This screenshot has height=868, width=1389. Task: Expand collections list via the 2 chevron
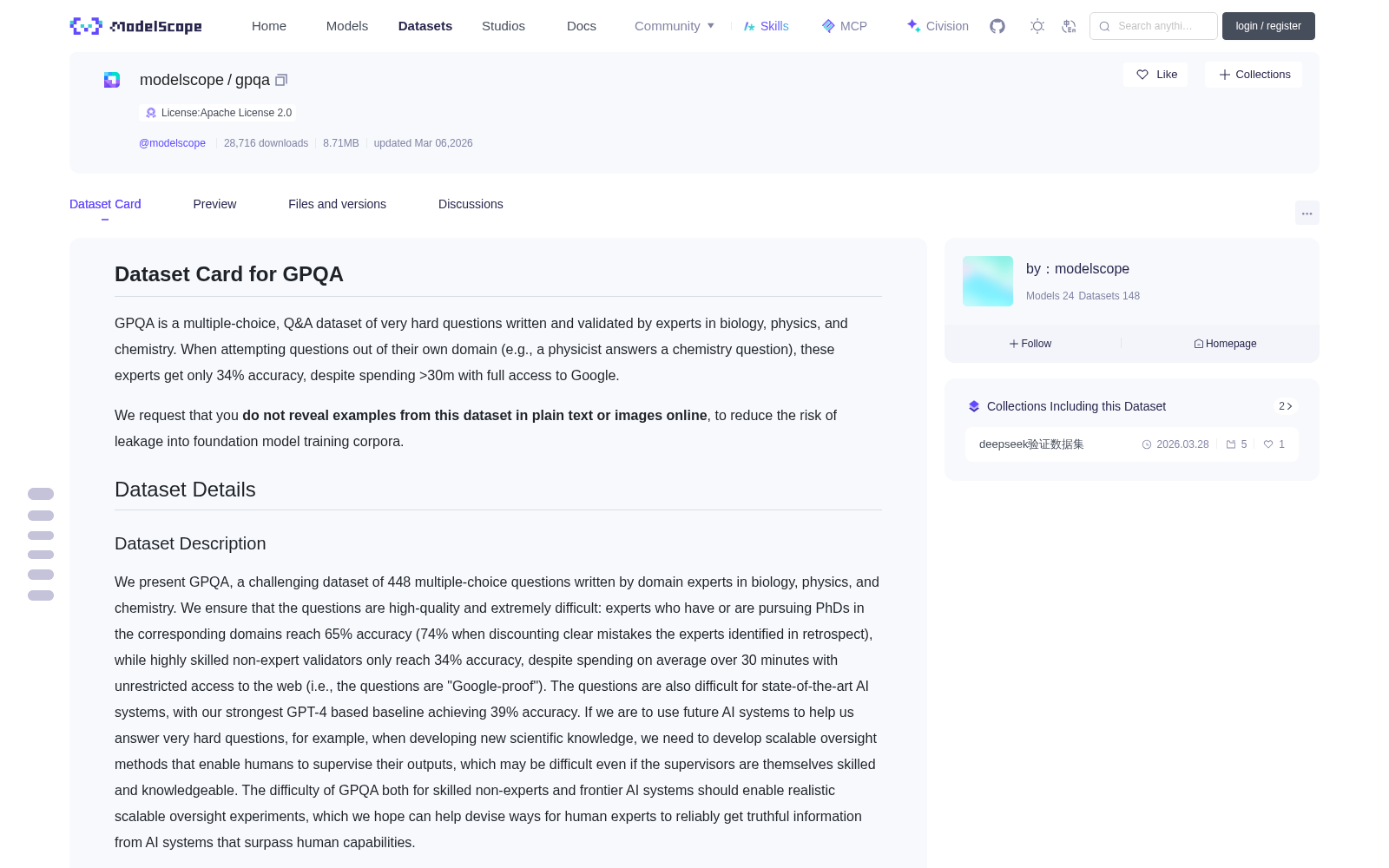tap(1286, 406)
